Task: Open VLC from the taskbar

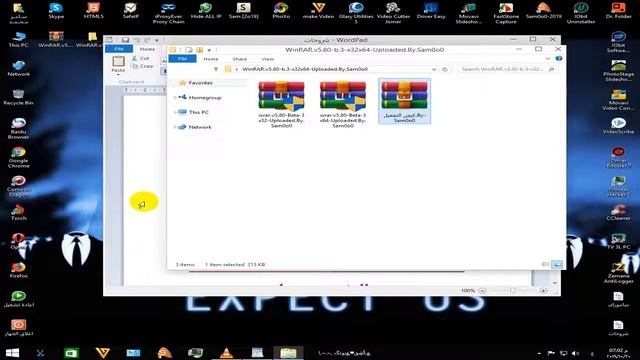Action: (226, 353)
